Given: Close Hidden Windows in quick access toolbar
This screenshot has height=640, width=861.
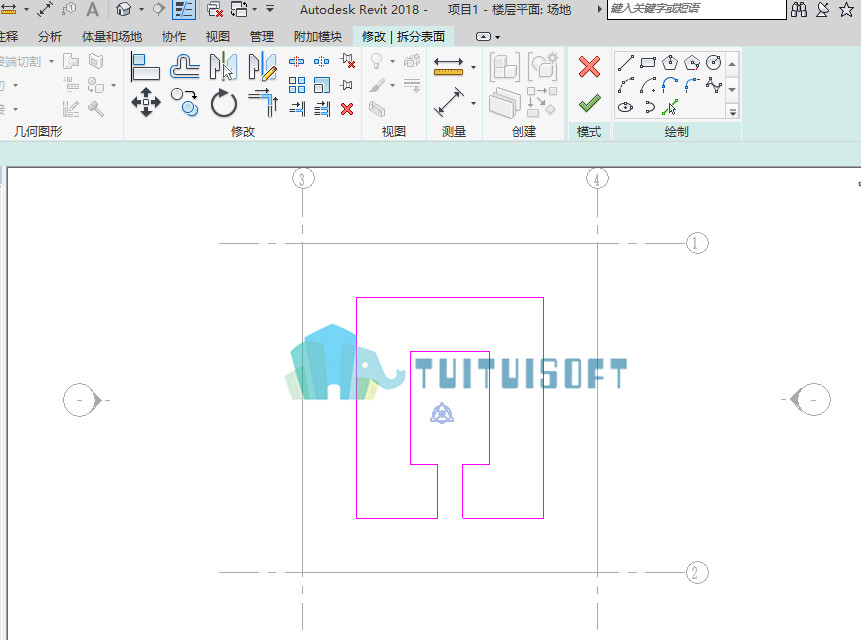Looking at the screenshot, I should [215, 9].
